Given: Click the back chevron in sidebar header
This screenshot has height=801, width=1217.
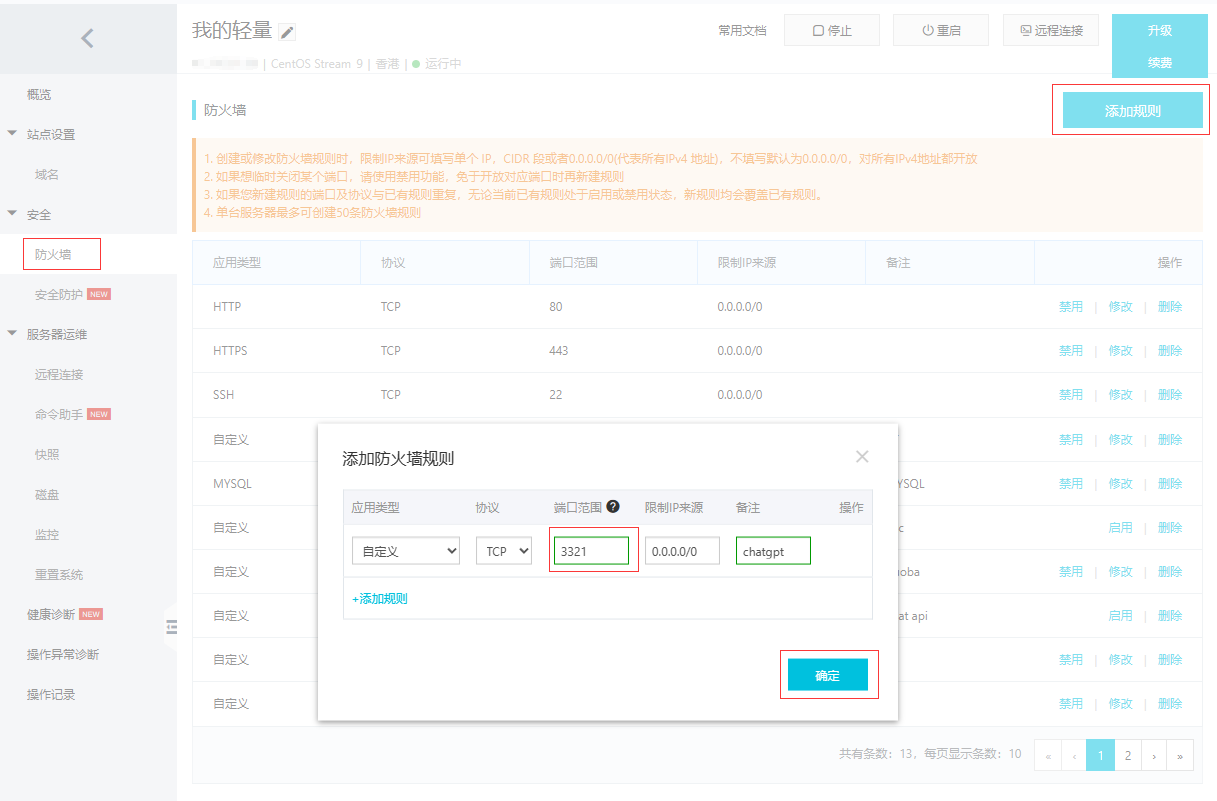Looking at the screenshot, I should tap(88, 39).
